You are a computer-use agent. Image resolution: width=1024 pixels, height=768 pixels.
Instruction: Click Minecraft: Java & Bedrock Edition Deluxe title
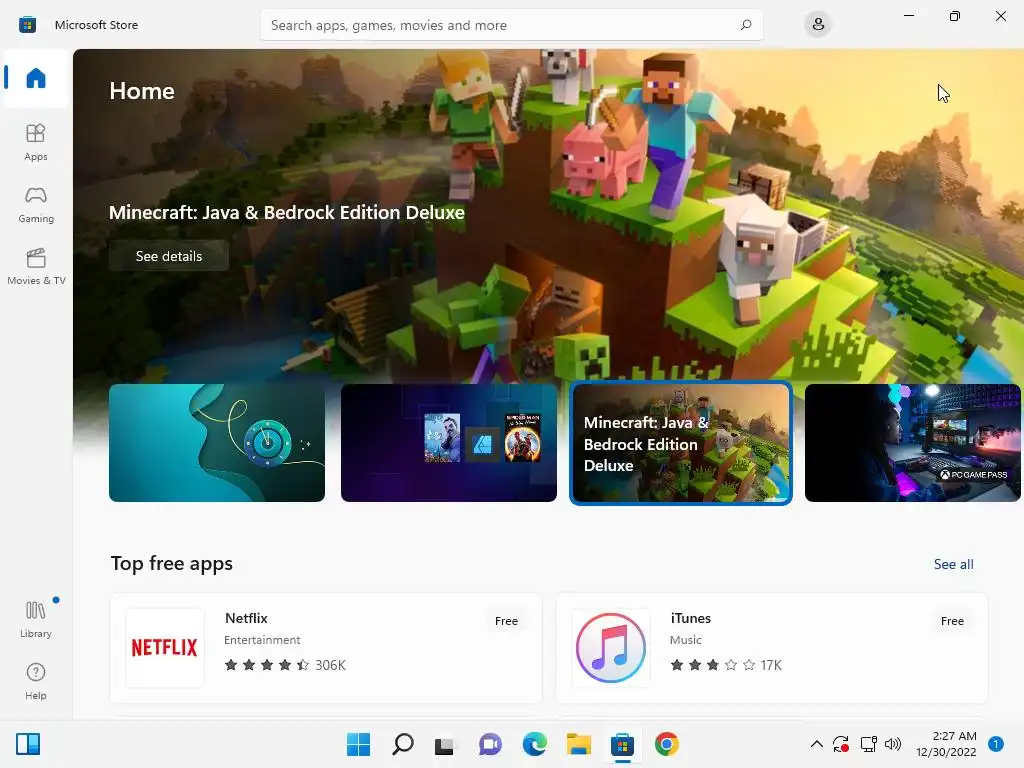(x=287, y=212)
